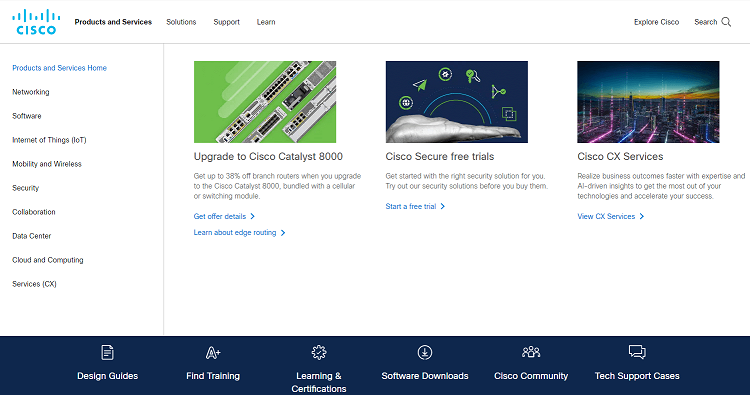Click the Software Downloads footer label
Image resolution: width=750 pixels, height=395 pixels.
pyautogui.click(x=425, y=376)
